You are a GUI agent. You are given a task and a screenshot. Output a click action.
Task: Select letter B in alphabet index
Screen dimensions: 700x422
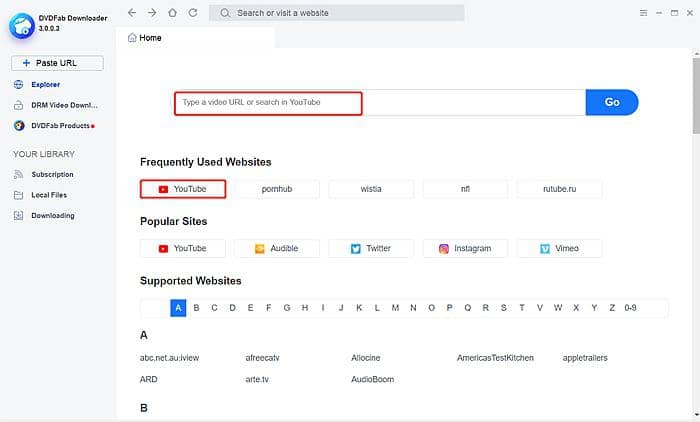[x=196, y=308]
